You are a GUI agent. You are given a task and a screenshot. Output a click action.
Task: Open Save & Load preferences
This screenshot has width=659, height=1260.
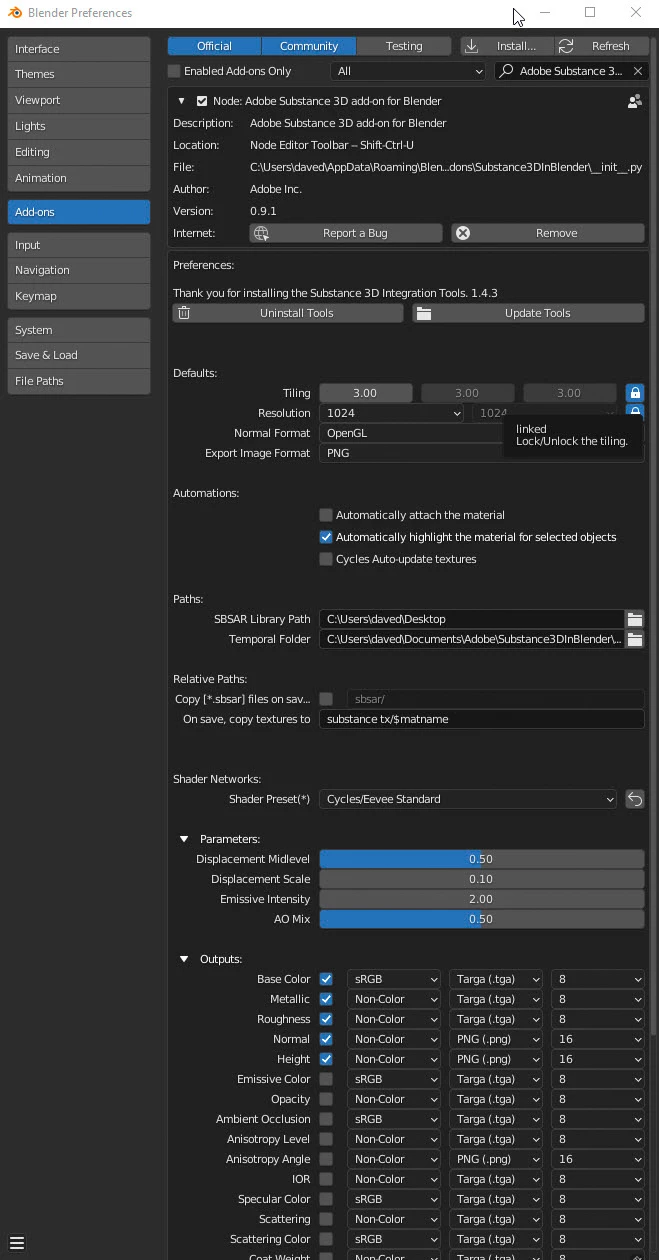pos(79,355)
